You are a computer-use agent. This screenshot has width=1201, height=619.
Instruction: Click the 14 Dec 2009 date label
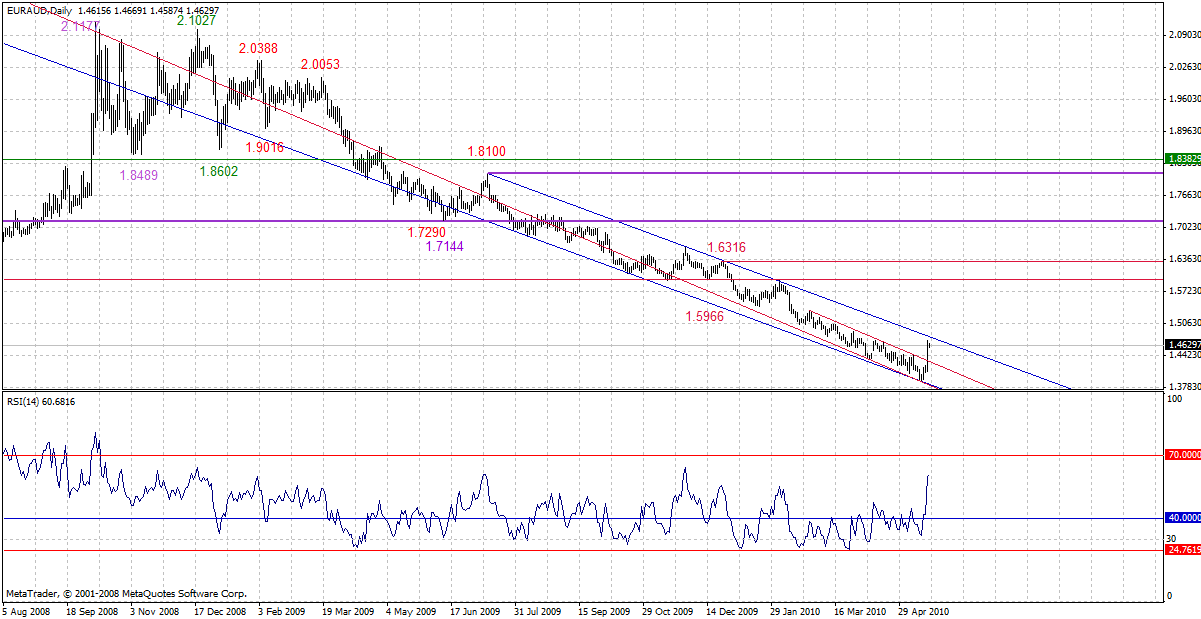tap(730, 611)
